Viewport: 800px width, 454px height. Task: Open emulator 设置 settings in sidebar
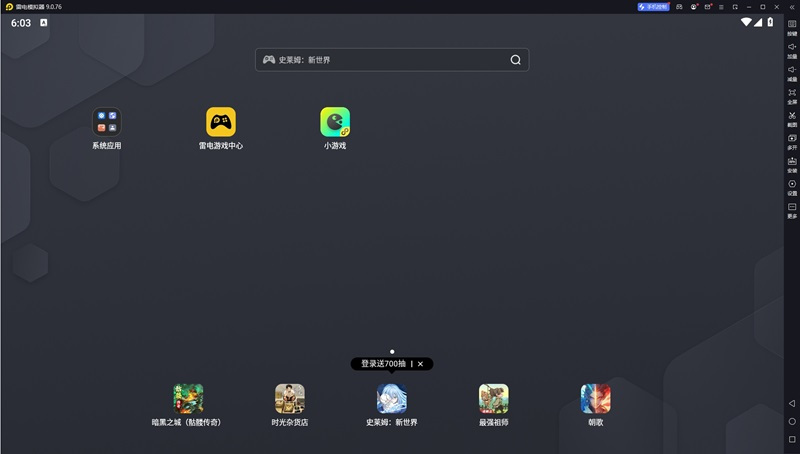point(792,186)
